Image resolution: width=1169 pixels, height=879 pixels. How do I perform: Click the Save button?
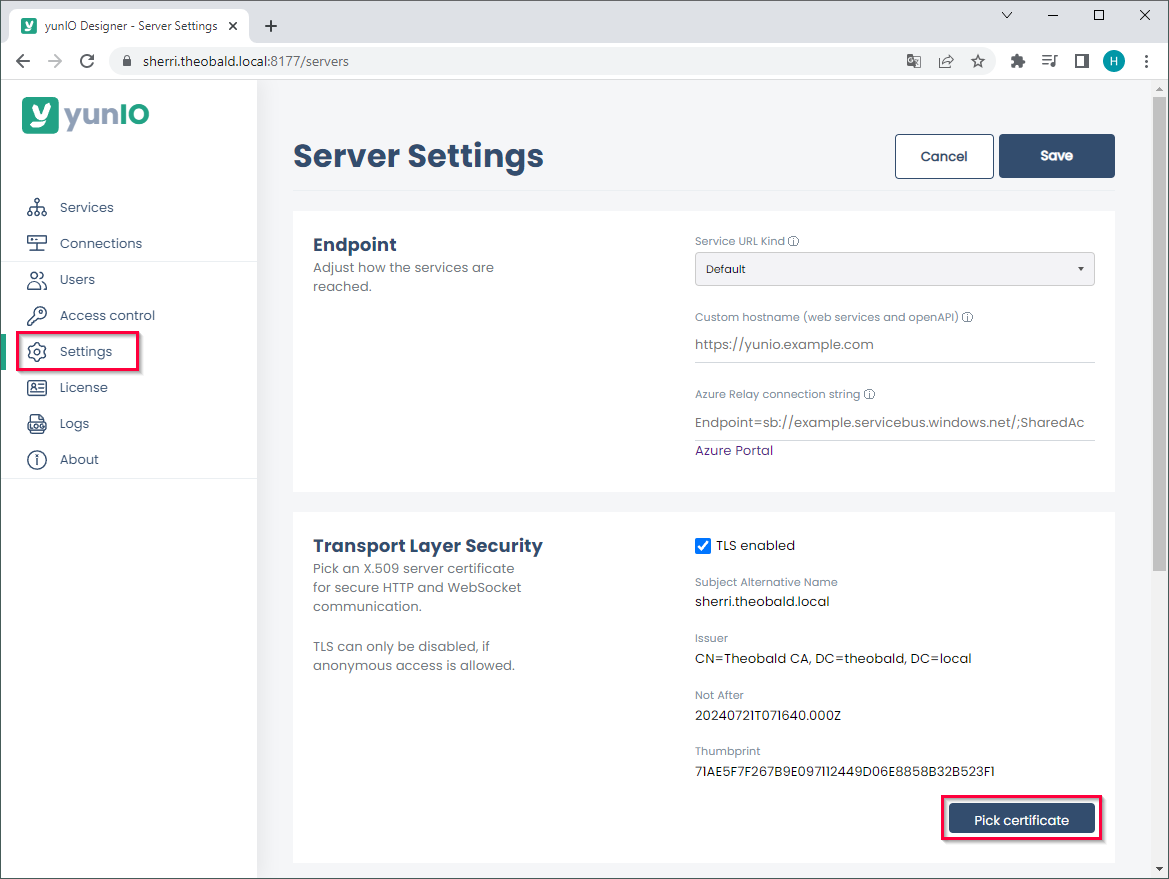(1056, 156)
